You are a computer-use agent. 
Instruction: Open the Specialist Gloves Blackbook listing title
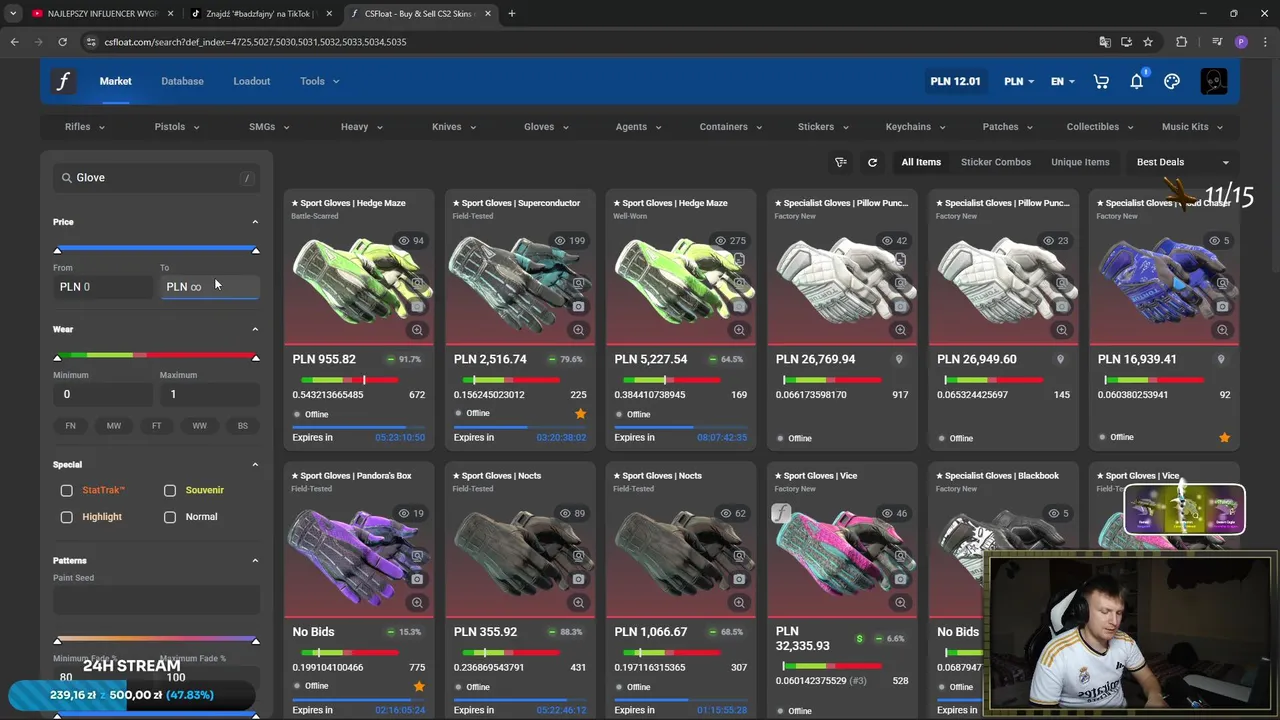pyautogui.click(x=998, y=476)
